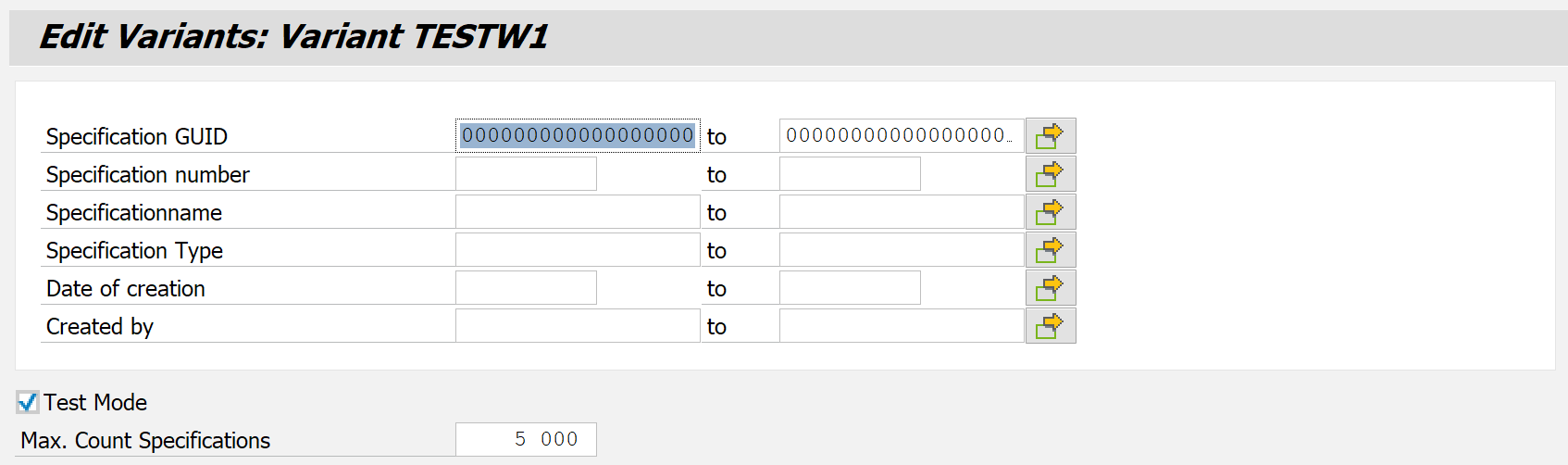This screenshot has width=1568, height=465.
Task: Focus the Created by from field
Action: [x=577, y=326]
